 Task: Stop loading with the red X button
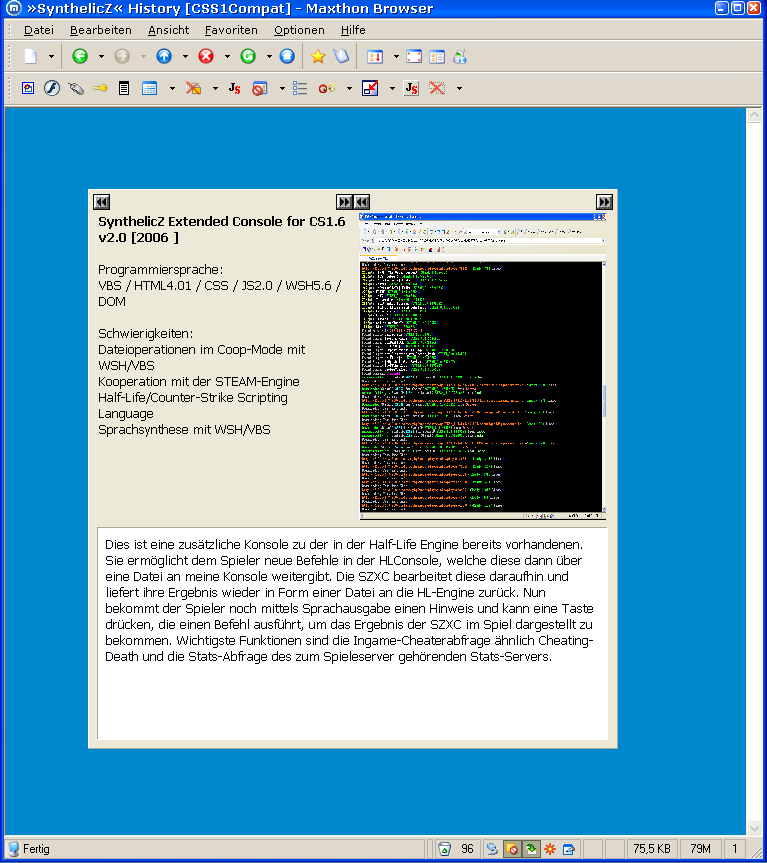click(206, 56)
